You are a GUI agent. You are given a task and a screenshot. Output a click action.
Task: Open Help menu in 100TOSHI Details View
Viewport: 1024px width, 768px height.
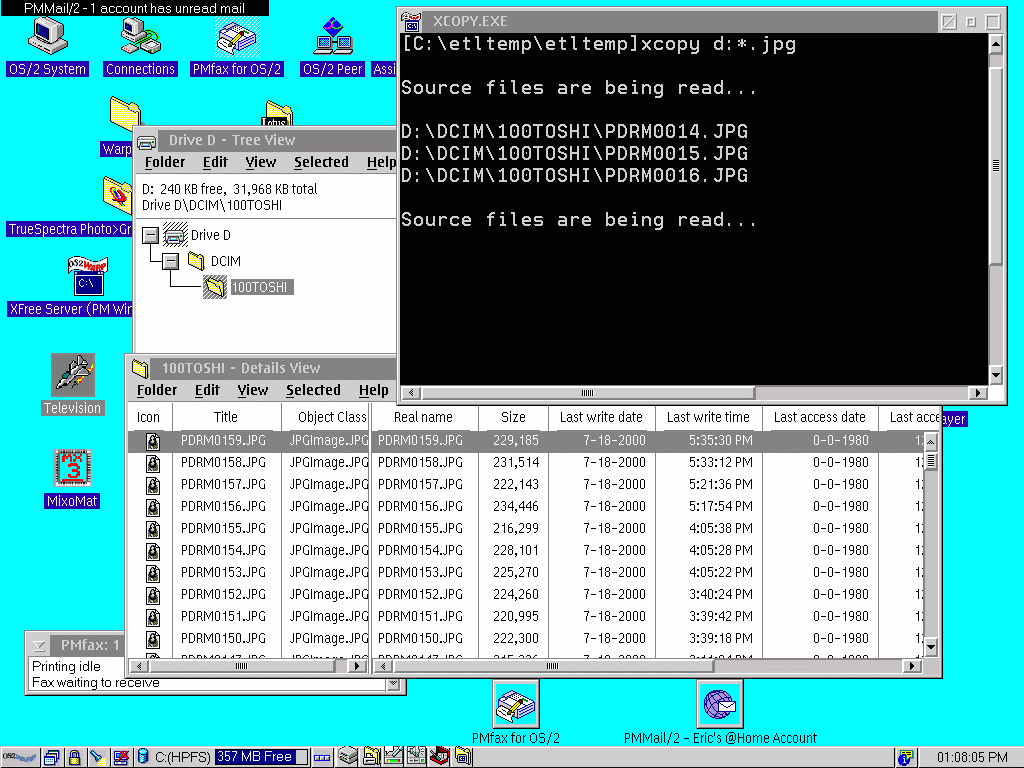(374, 390)
